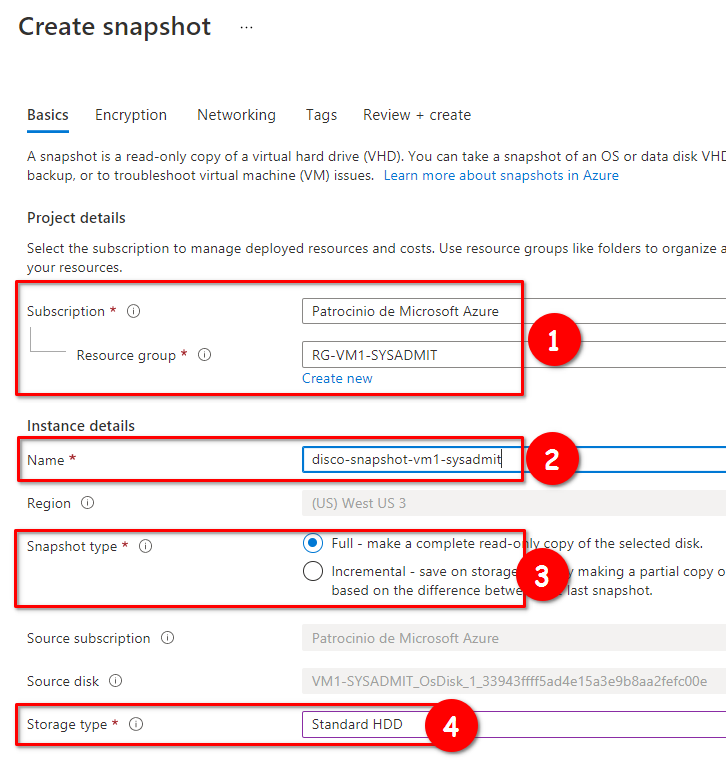
Task: Show info tooltip for Resource group
Action: point(204,355)
